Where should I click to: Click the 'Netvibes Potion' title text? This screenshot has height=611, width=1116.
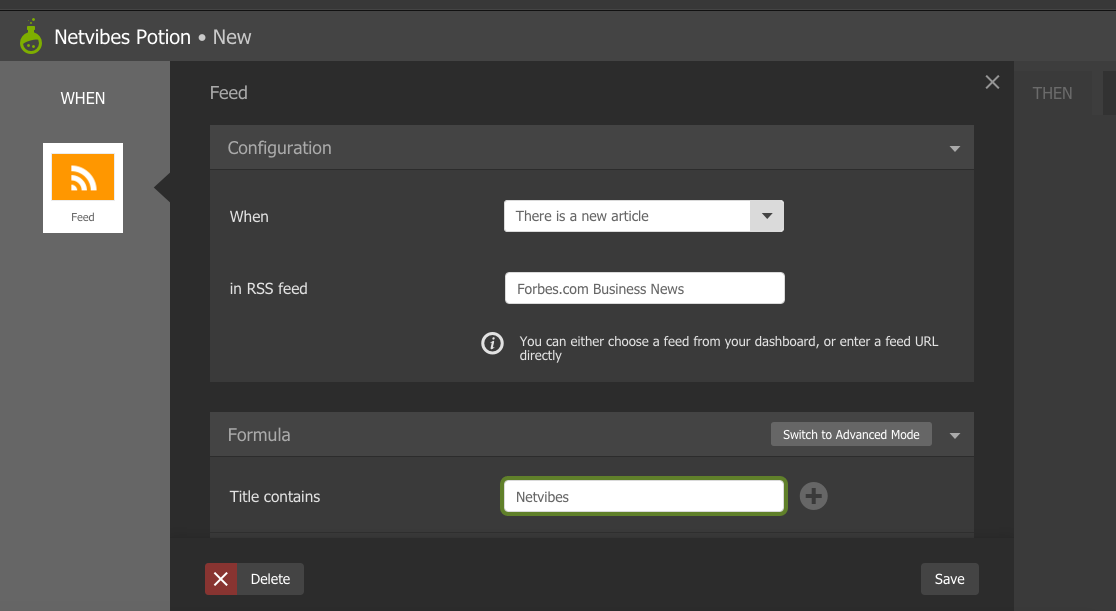(122, 37)
